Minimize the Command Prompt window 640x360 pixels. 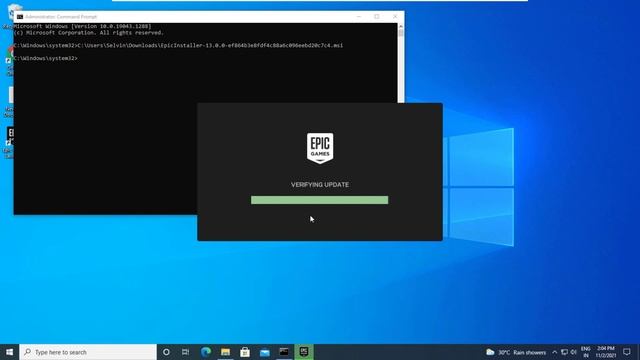point(359,17)
